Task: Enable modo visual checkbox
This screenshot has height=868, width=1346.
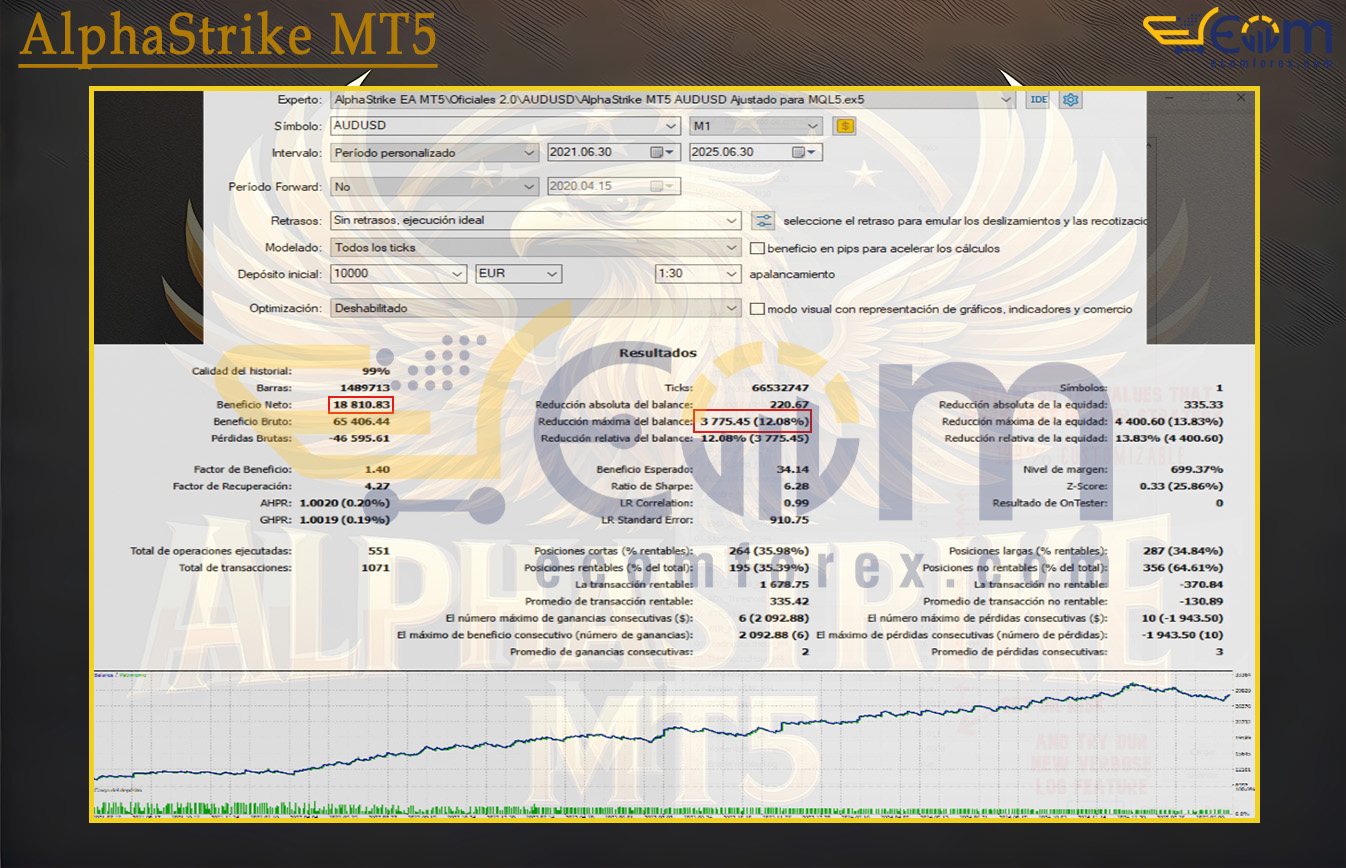Action: coord(757,309)
